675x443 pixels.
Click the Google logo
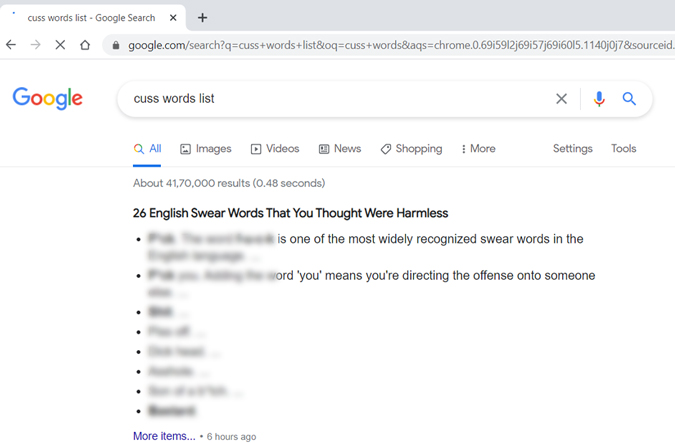click(x=47, y=99)
